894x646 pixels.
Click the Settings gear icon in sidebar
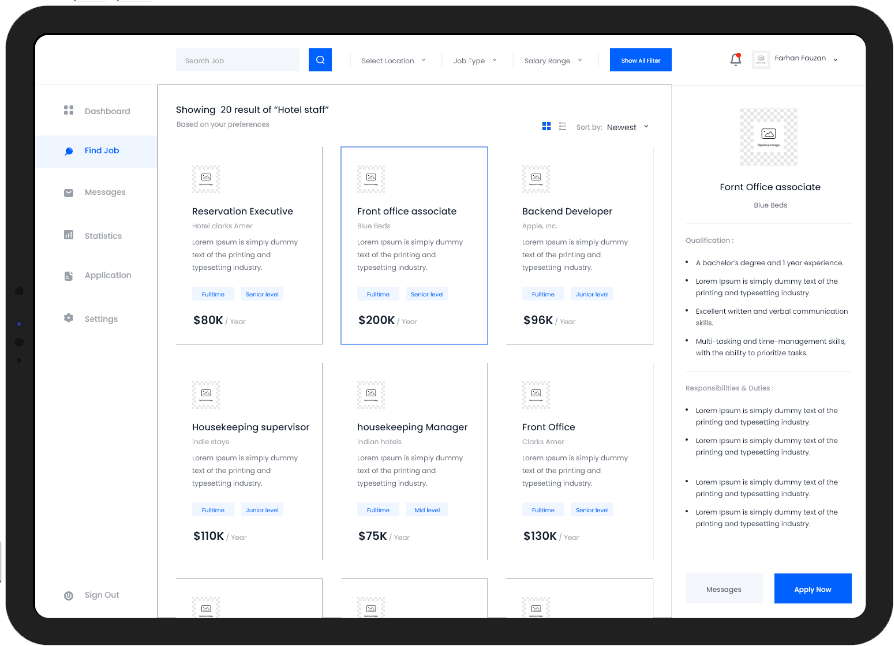[x=69, y=319]
